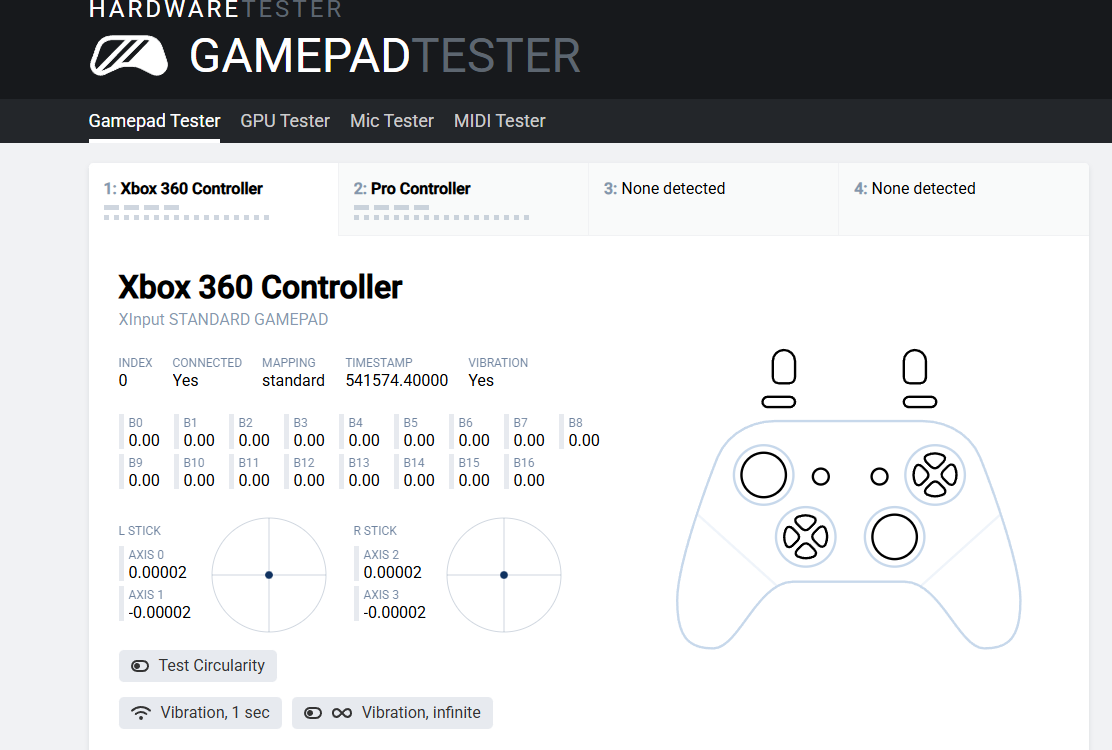Click the Vibration, 1 sec button
Image resolution: width=1112 pixels, height=750 pixels.
[200, 712]
